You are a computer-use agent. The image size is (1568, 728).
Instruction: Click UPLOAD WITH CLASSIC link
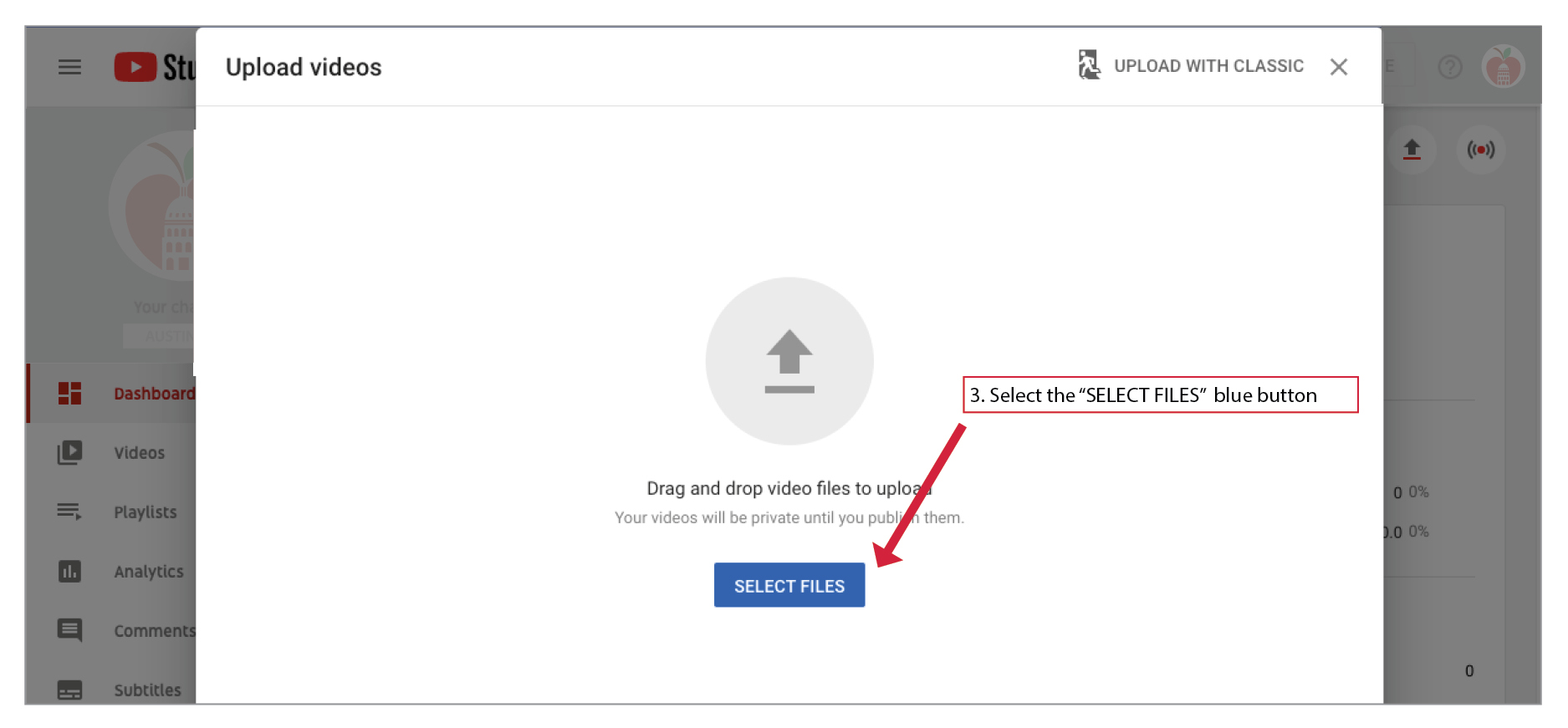(x=1208, y=66)
